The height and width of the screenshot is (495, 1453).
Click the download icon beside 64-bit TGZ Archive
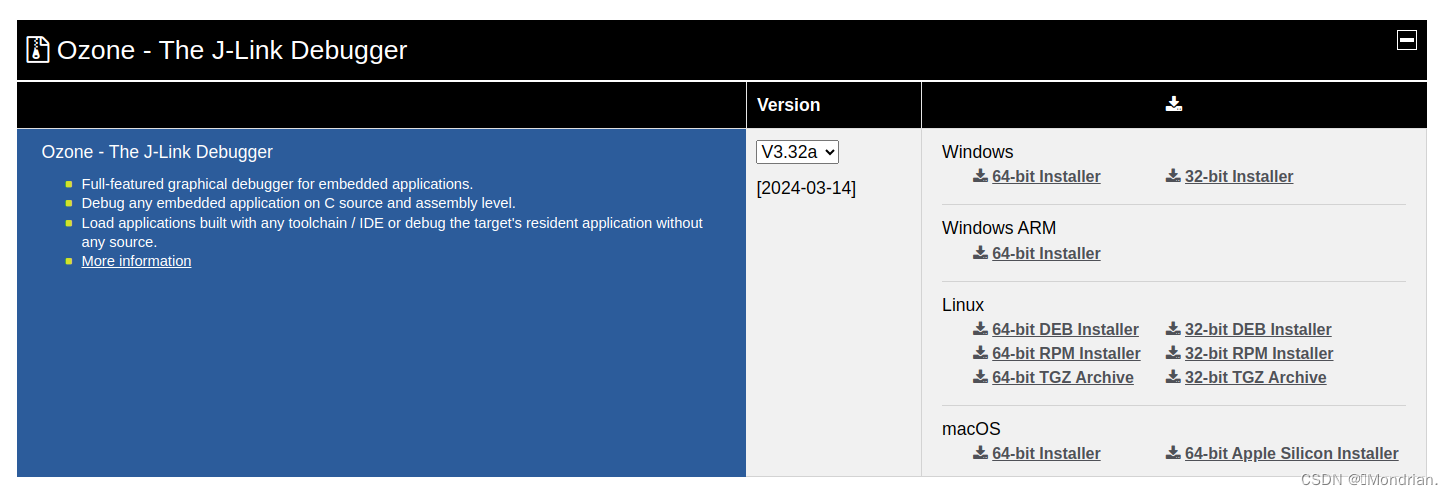(x=980, y=377)
